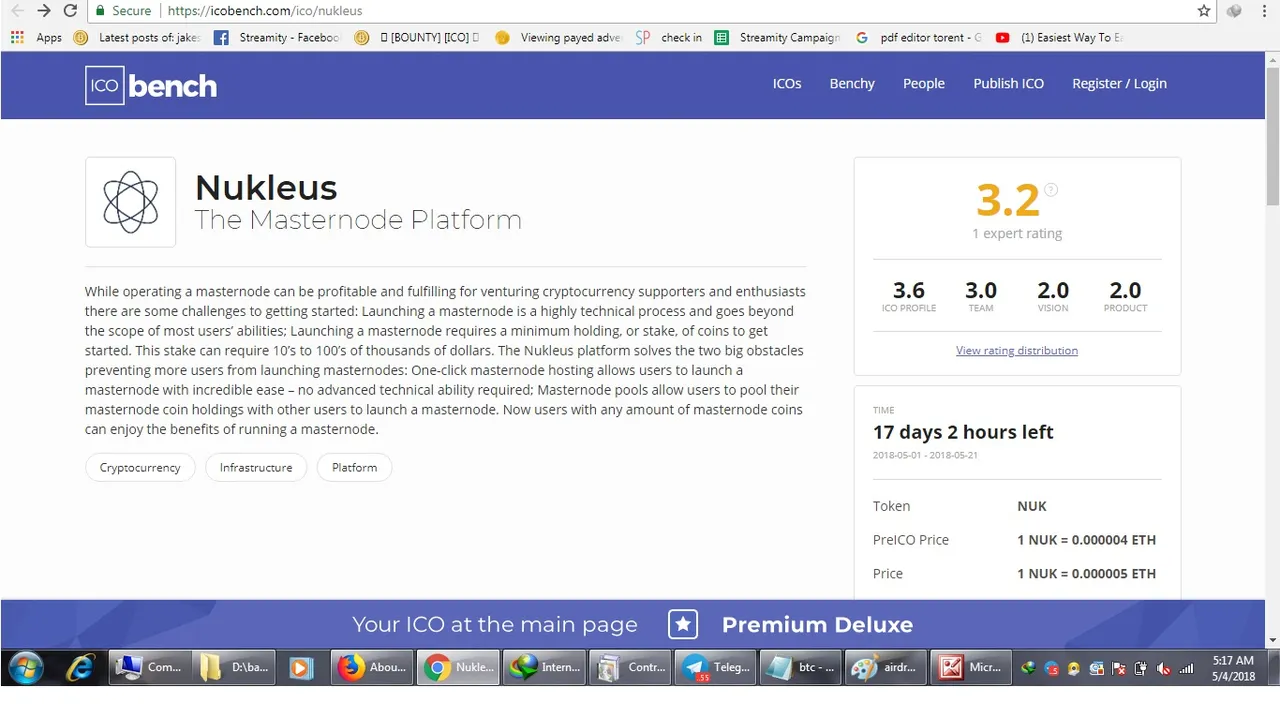Click the Price 0.000005 ETH value

tap(1086, 574)
